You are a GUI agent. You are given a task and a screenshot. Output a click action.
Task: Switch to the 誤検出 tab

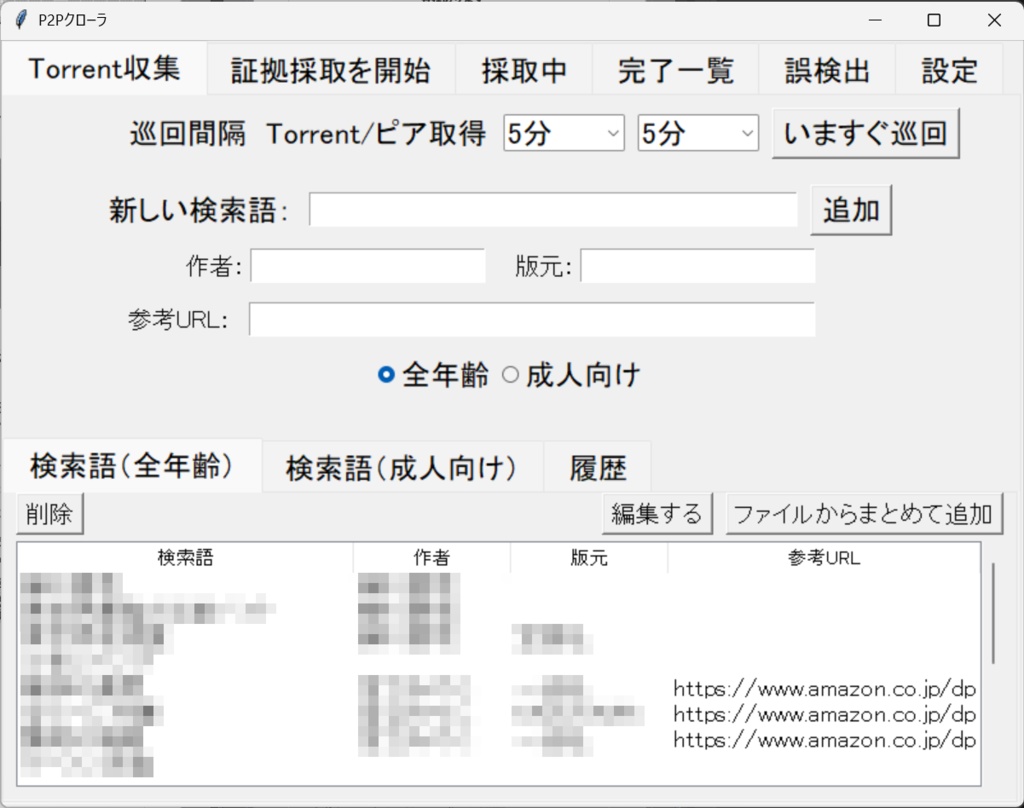tap(826, 69)
